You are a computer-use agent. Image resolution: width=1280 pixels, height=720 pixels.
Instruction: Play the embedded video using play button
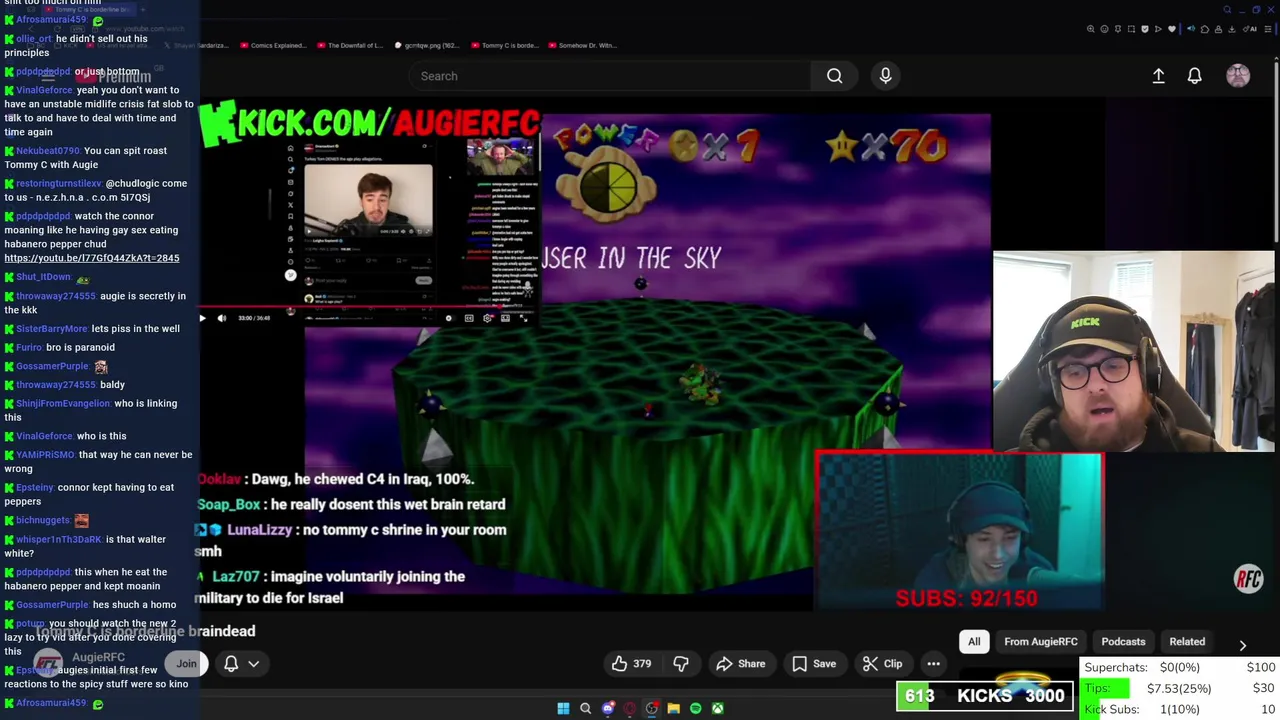point(202,318)
